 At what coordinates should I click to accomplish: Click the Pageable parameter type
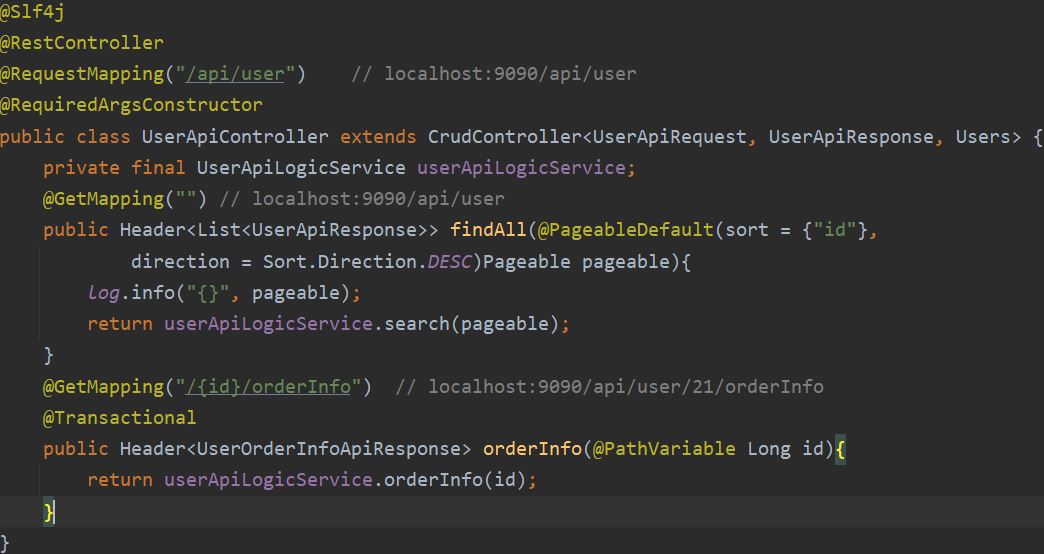(526, 261)
